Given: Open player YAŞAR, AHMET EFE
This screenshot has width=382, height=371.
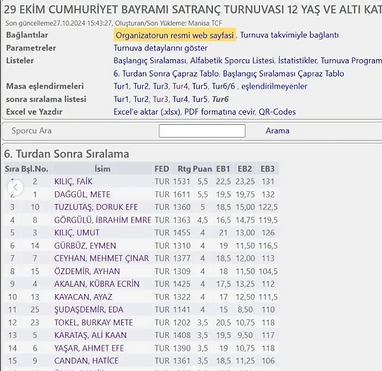Looking at the screenshot, I should (x=89, y=348).
